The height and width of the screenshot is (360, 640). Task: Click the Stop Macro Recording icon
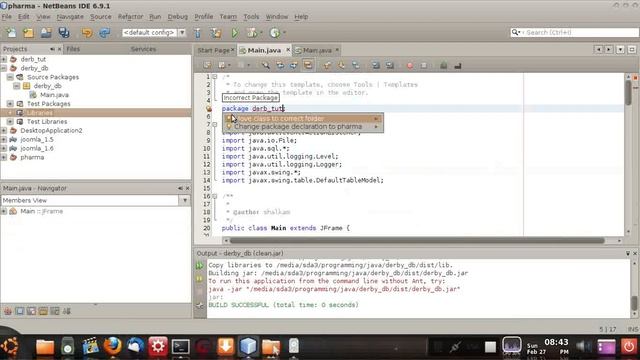[x=424, y=66]
